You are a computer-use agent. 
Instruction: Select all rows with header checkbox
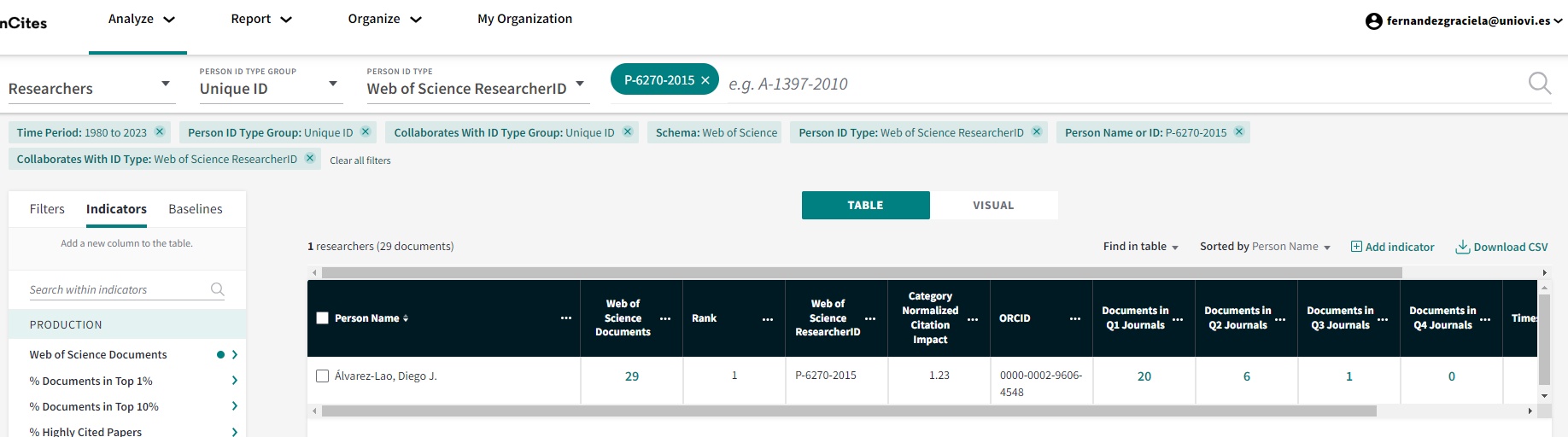(322, 318)
